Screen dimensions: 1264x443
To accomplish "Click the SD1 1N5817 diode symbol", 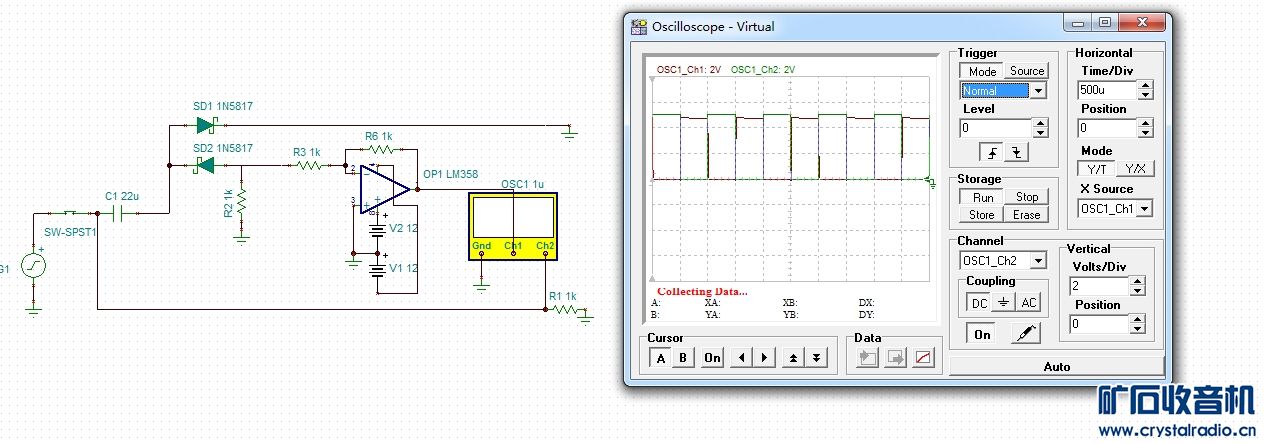I will 208,125.
